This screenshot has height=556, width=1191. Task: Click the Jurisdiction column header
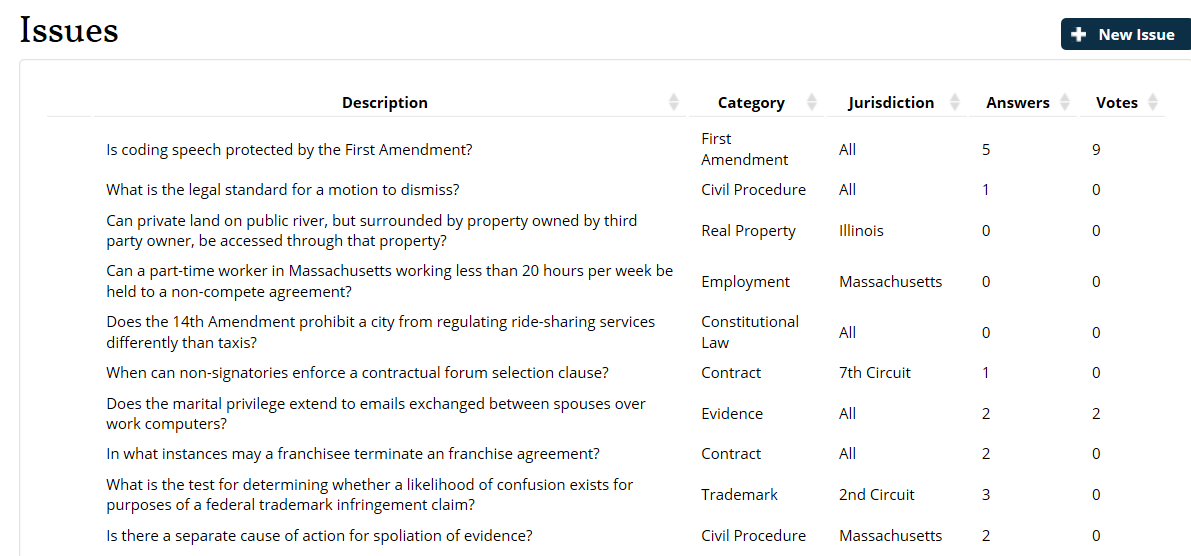891,103
